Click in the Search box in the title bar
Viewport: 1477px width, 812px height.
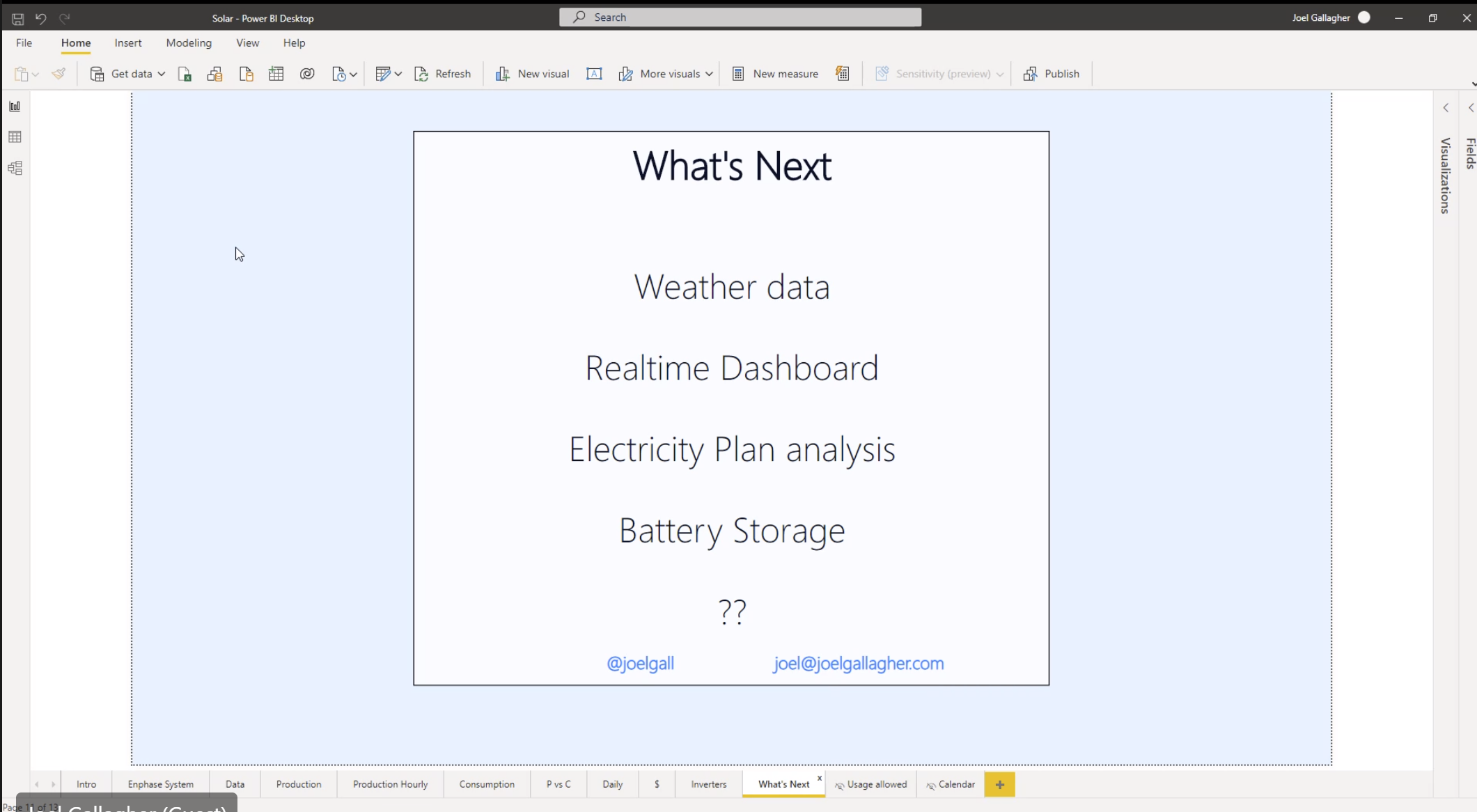click(740, 17)
